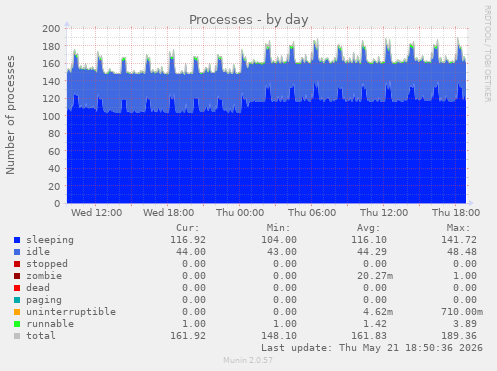The image size is (497, 371).
Task: Click the idle legend color swatch
Action: [17, 252]
